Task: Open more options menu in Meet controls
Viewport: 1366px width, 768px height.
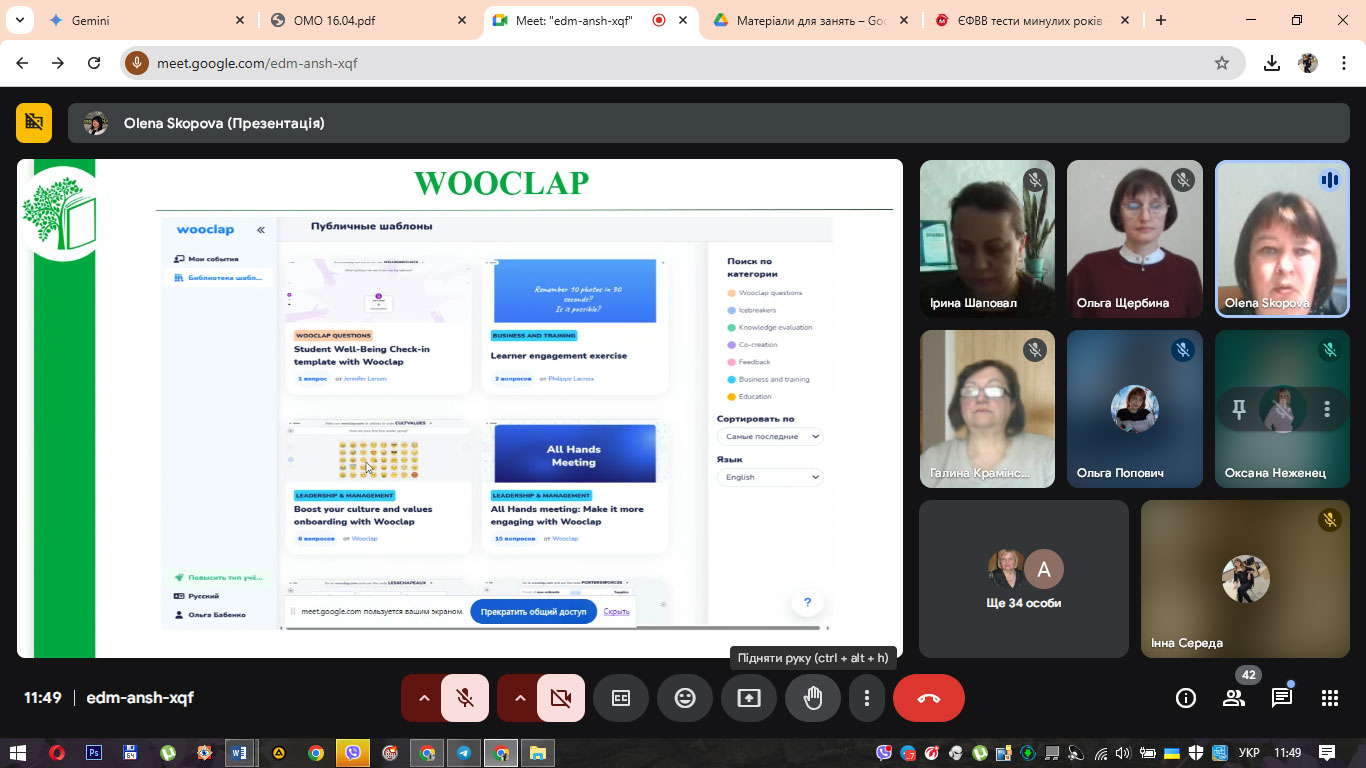Action: pos(867,698)
